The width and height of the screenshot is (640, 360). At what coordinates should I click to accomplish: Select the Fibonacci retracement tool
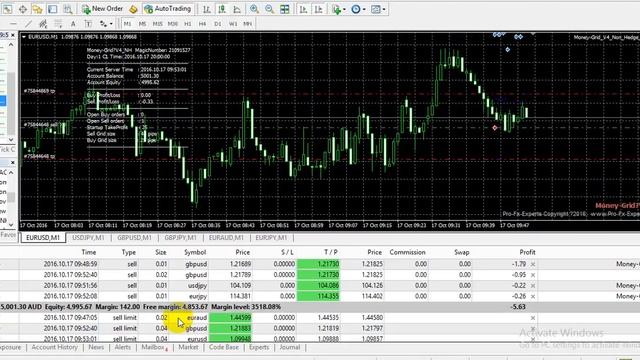click(x=58, y=24)
